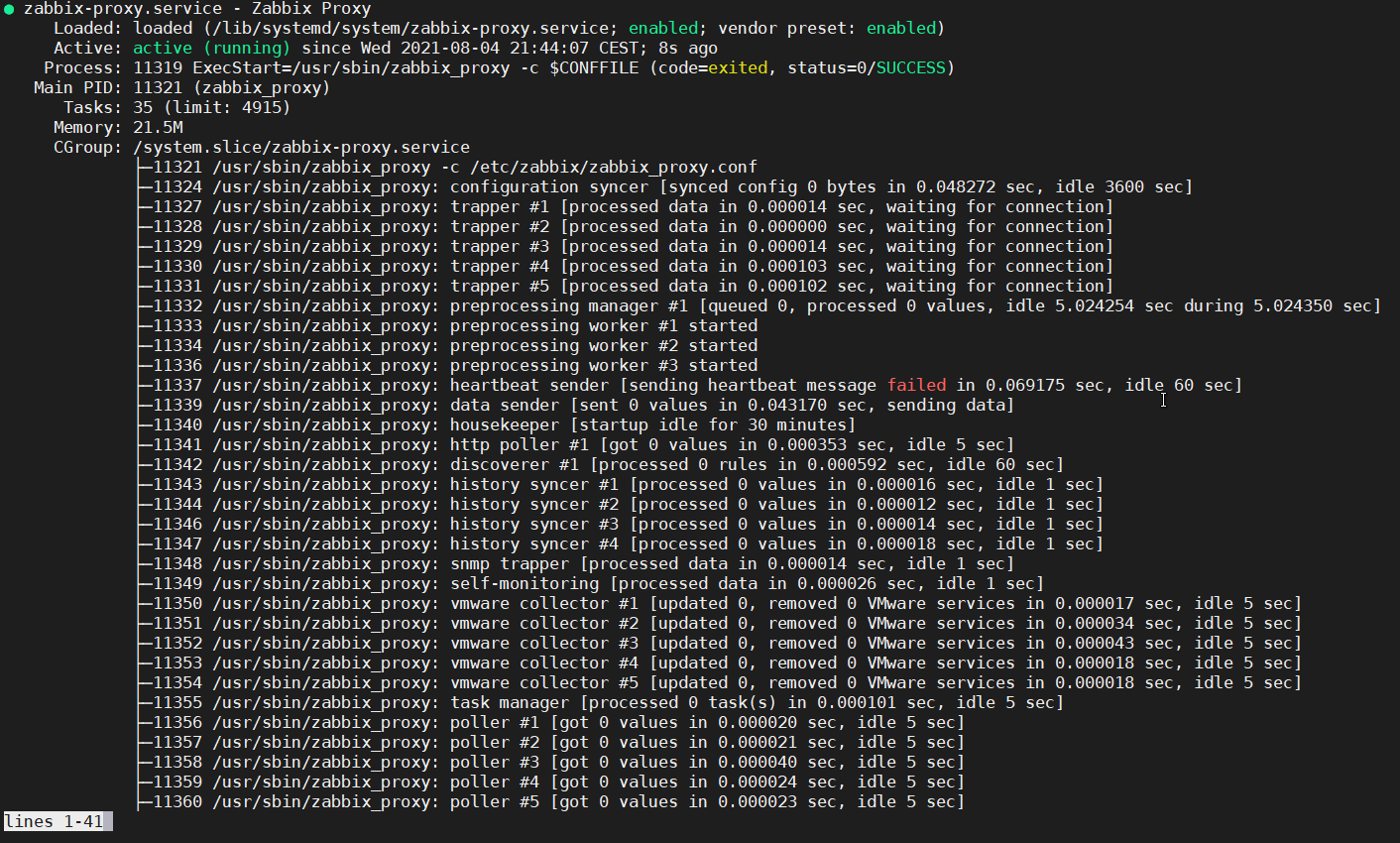Click the 'trapper #3' process line
1400x843 pixels.
click(626, 247)
